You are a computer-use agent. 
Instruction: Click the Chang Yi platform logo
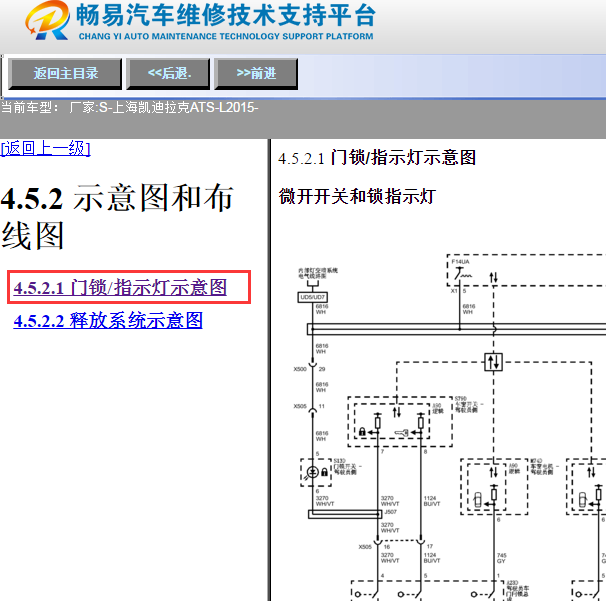click(48, 20)
